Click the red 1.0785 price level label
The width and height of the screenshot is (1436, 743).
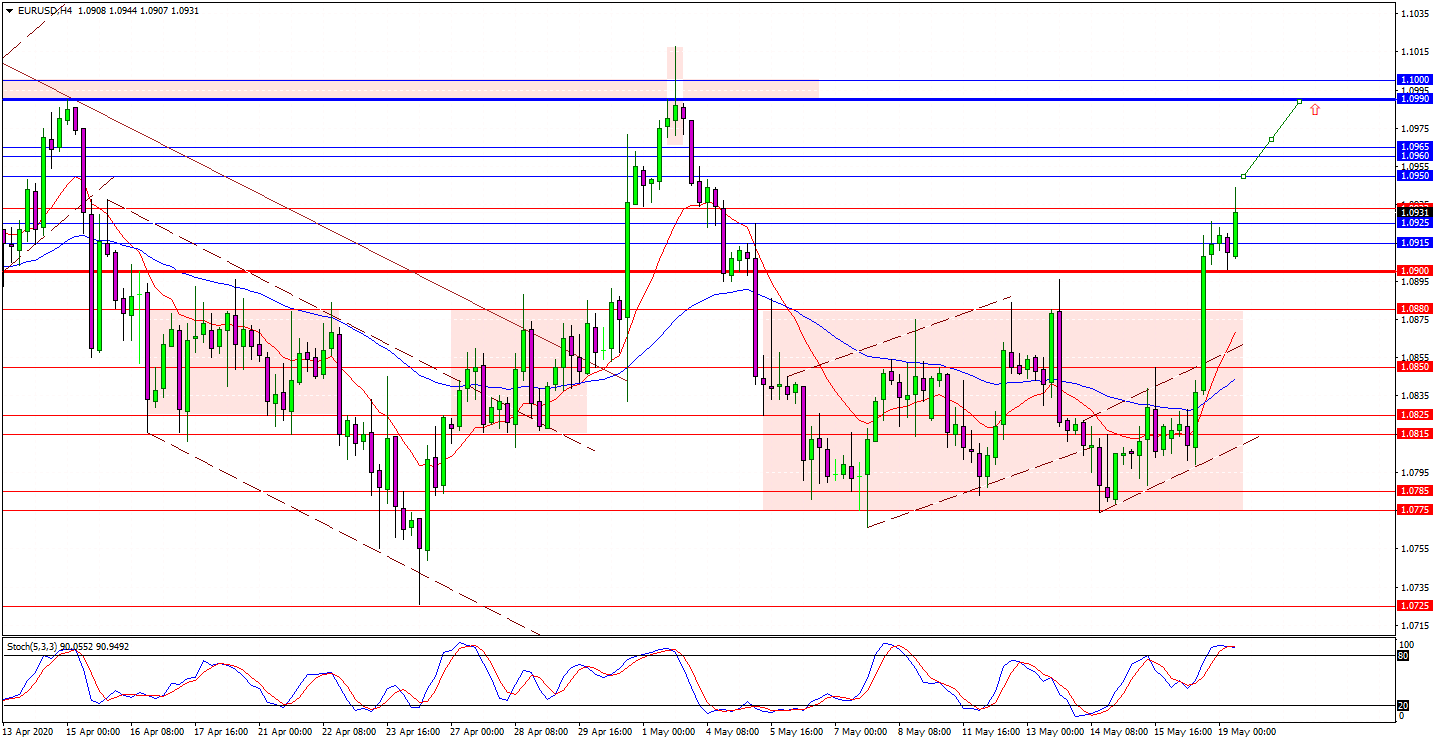1414,491
